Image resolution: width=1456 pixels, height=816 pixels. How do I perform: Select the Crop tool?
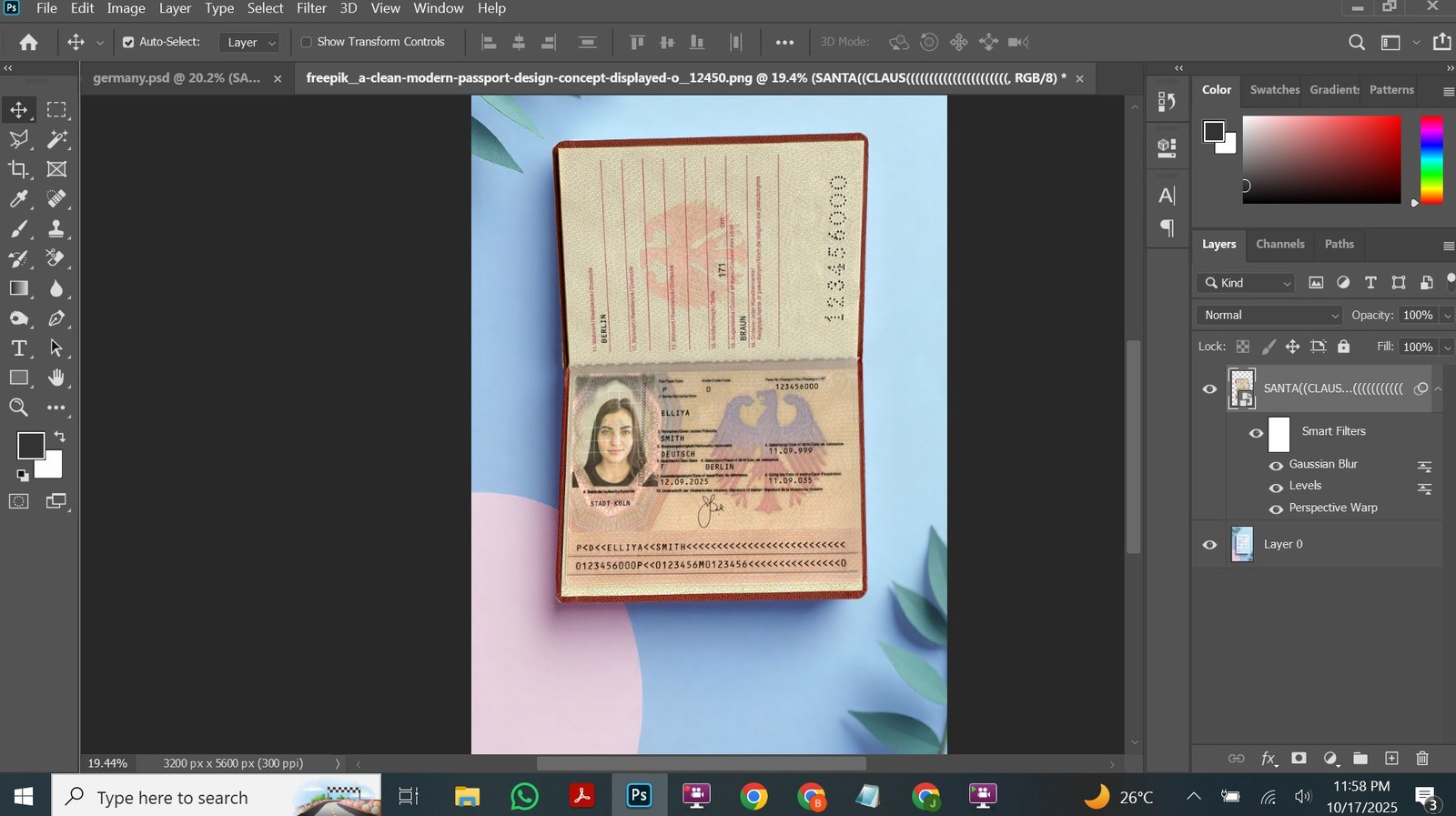click(x=18, y=169)
